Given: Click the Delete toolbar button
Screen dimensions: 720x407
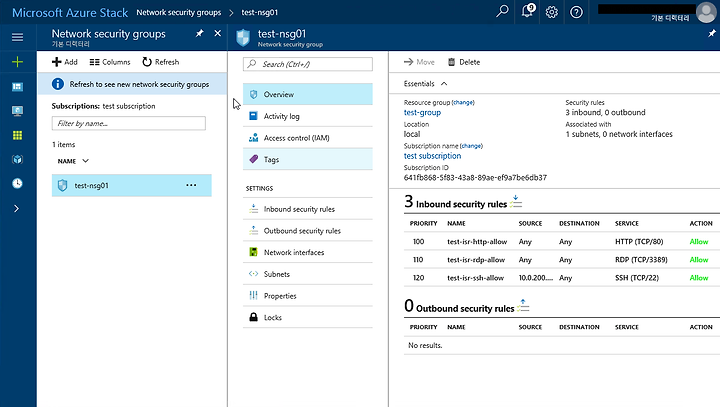Looking at the screenshot, I should [x=464, y=62].
